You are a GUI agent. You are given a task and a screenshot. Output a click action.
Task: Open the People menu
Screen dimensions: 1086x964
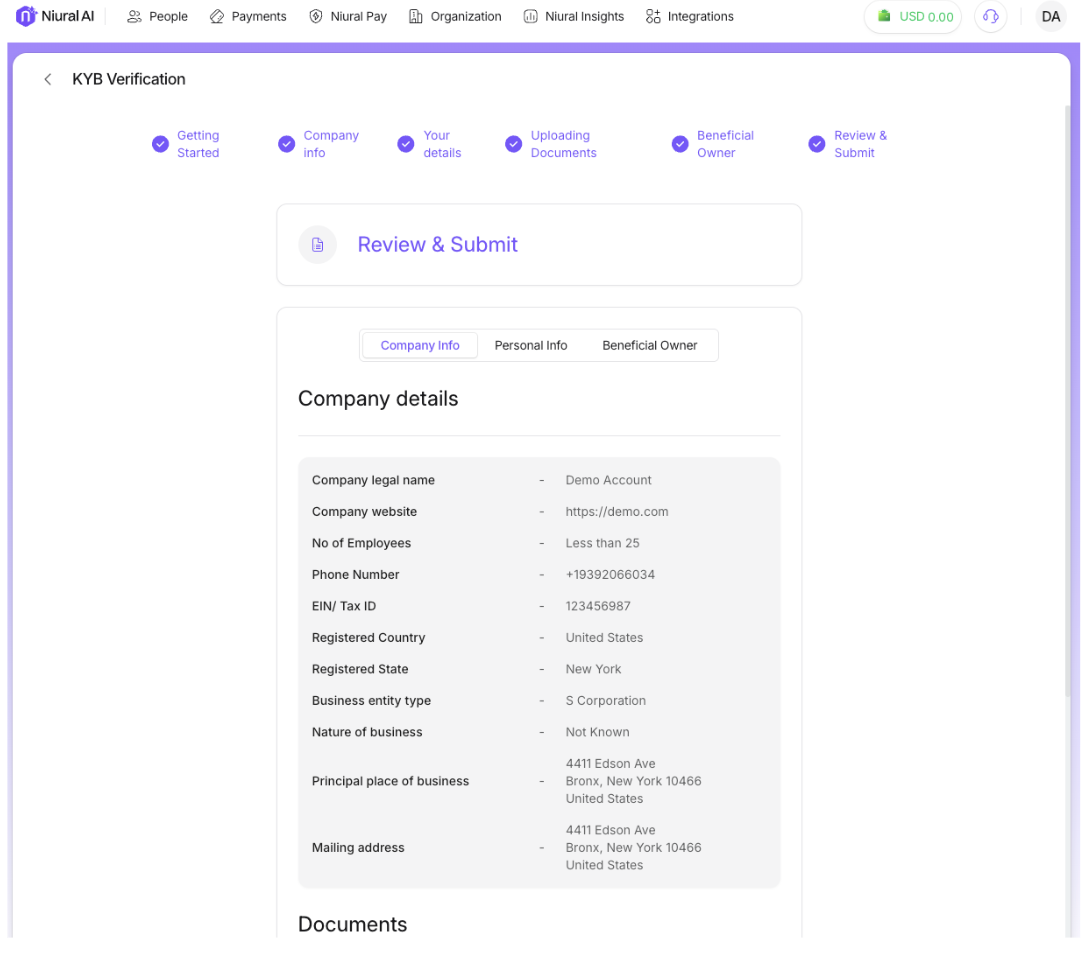click(158, 17)
